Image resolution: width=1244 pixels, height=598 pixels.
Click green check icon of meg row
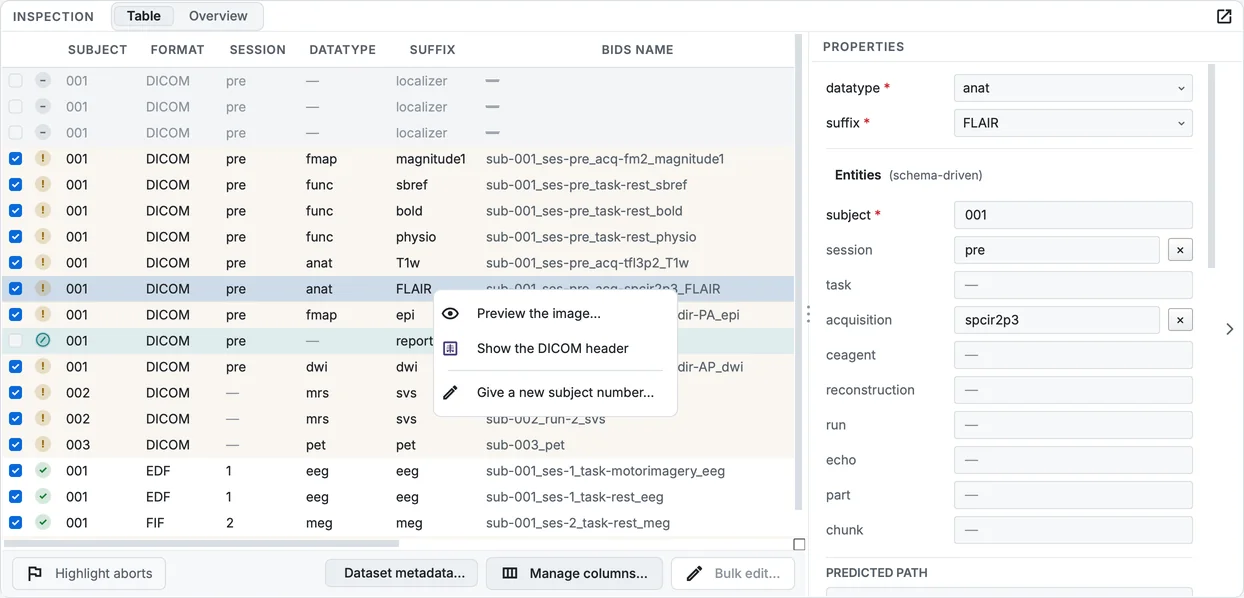point(43,522)
